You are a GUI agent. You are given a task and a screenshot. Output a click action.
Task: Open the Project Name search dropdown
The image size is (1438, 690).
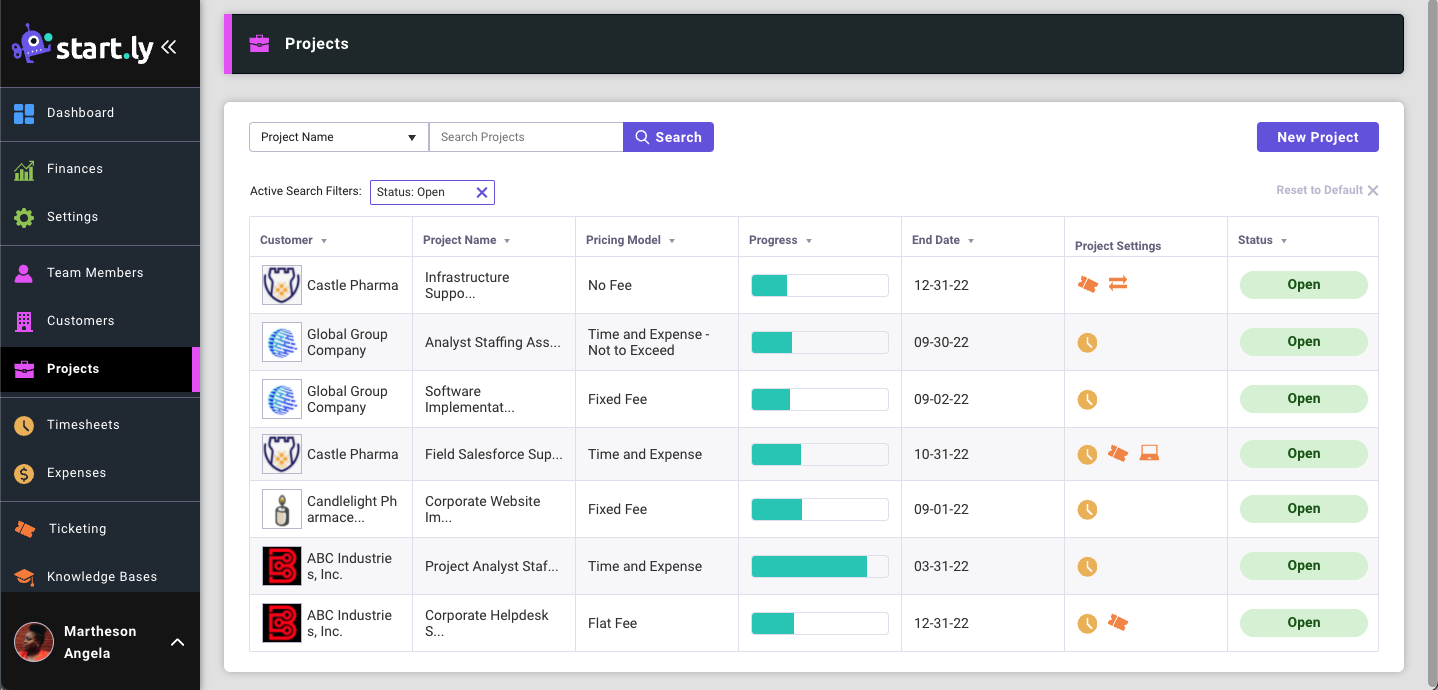point(338,137)
